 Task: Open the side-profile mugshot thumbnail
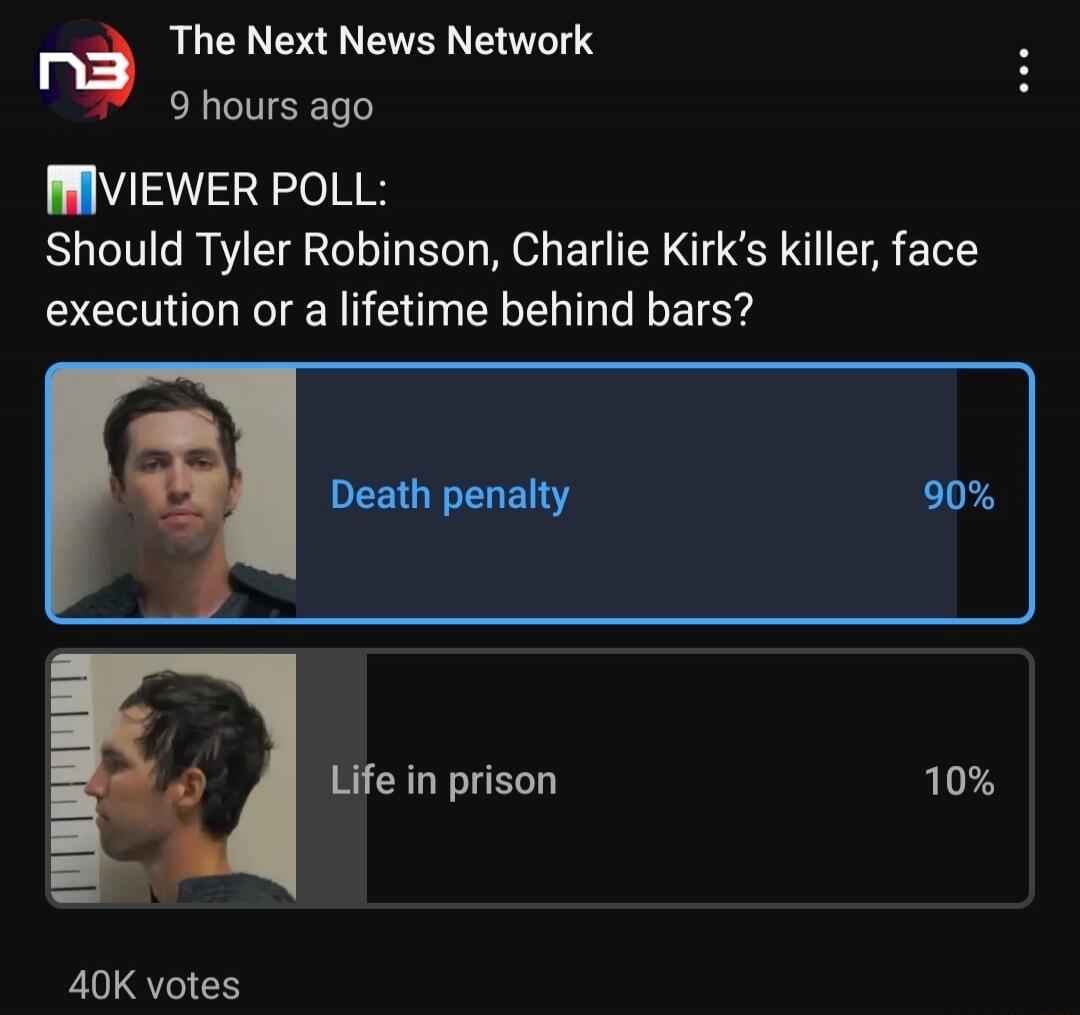click(x=174, y=778)
